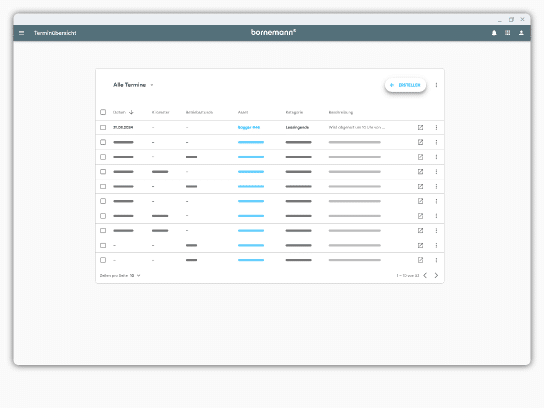This screenshot has width=544, height=408.
Task: Open the user account icon
Action: pos(521,33)
